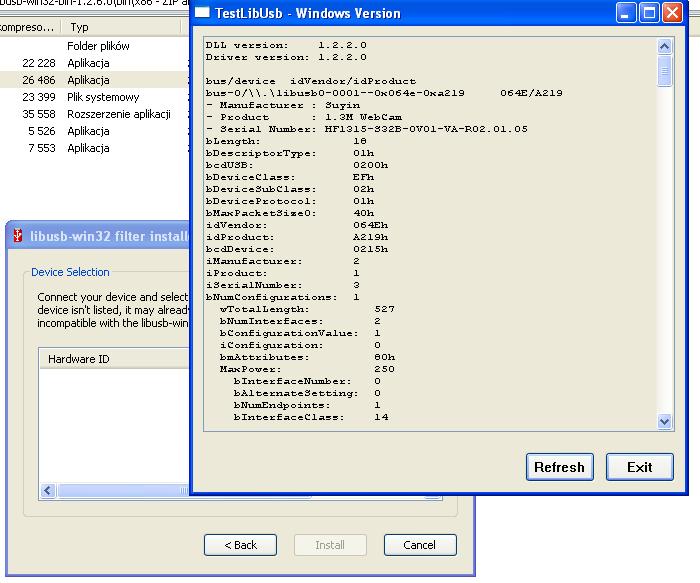This screenshot has height=583, width=700.
Task: Select the Plik systemowy row
Action: point(94,97)
